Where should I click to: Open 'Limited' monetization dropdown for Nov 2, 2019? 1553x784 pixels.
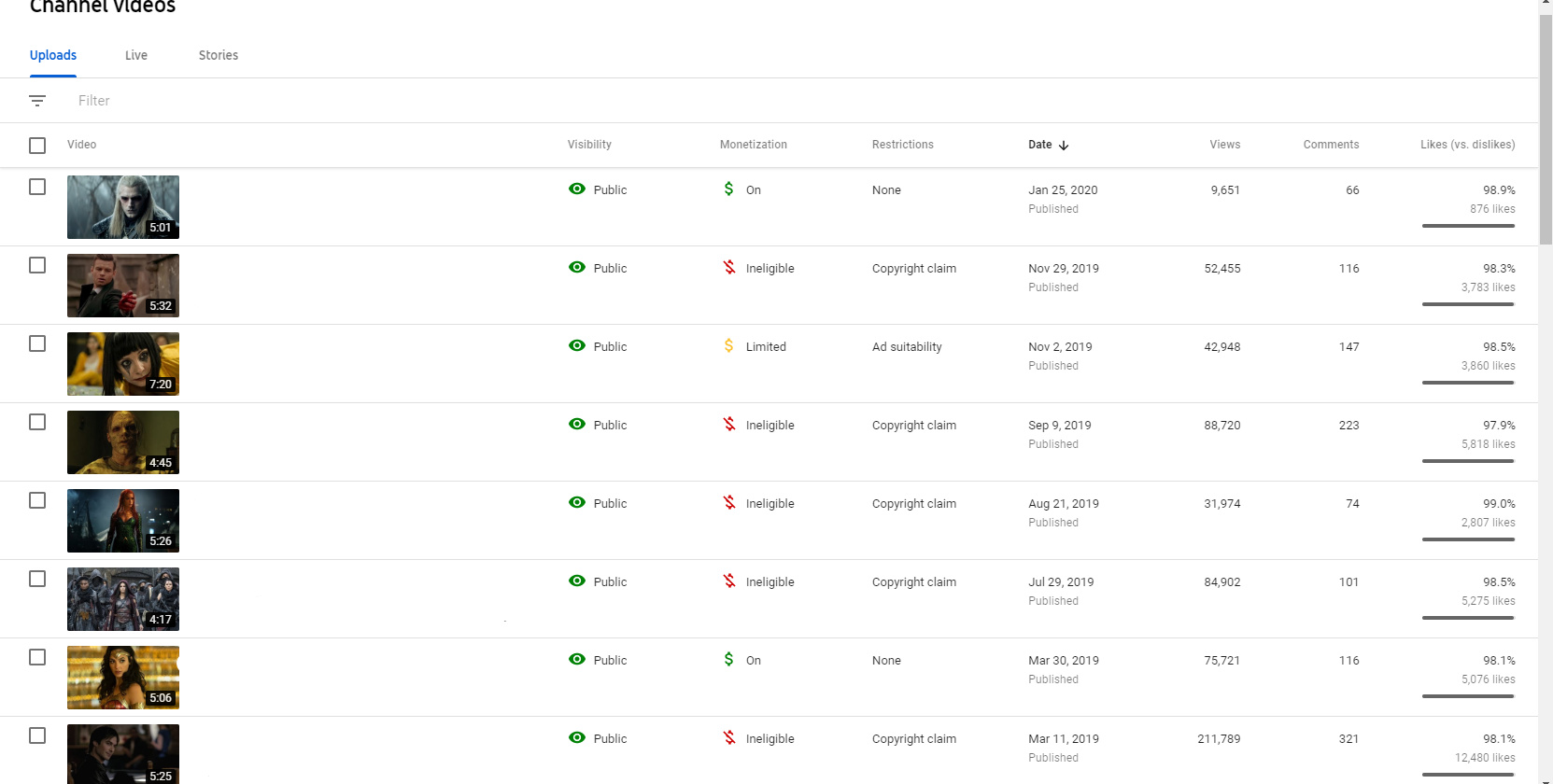tap(766, 346)
